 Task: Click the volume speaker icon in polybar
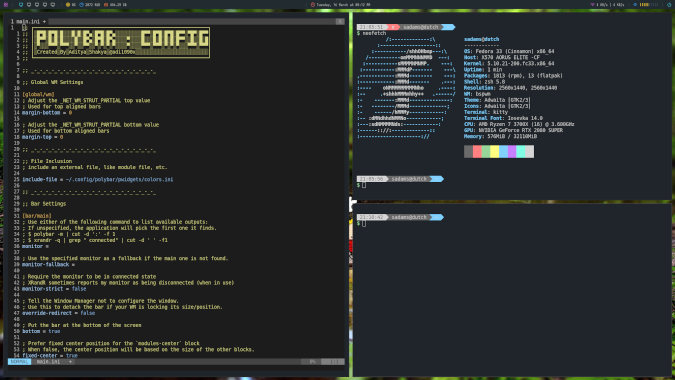pyautogui.click(x=635, y=4)
